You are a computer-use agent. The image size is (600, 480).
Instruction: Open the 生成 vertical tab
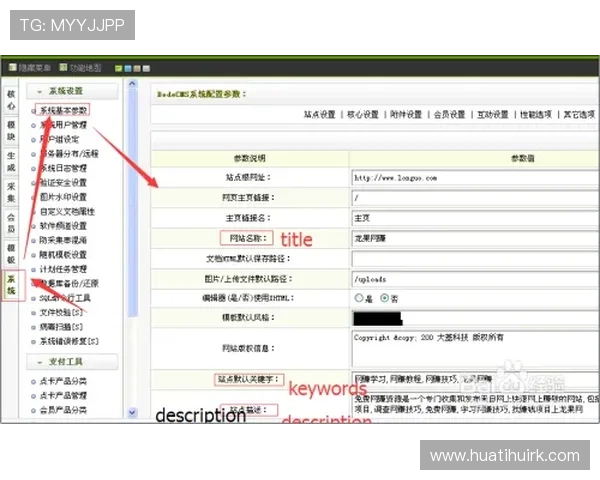[11, 161]
